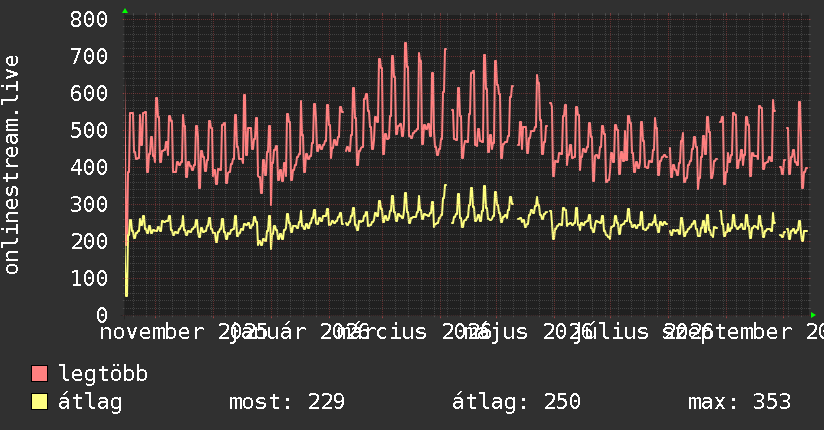Click the 400 y-axis label
The height and width of the screenshot is (430, 824).
(x=89, y=167)
